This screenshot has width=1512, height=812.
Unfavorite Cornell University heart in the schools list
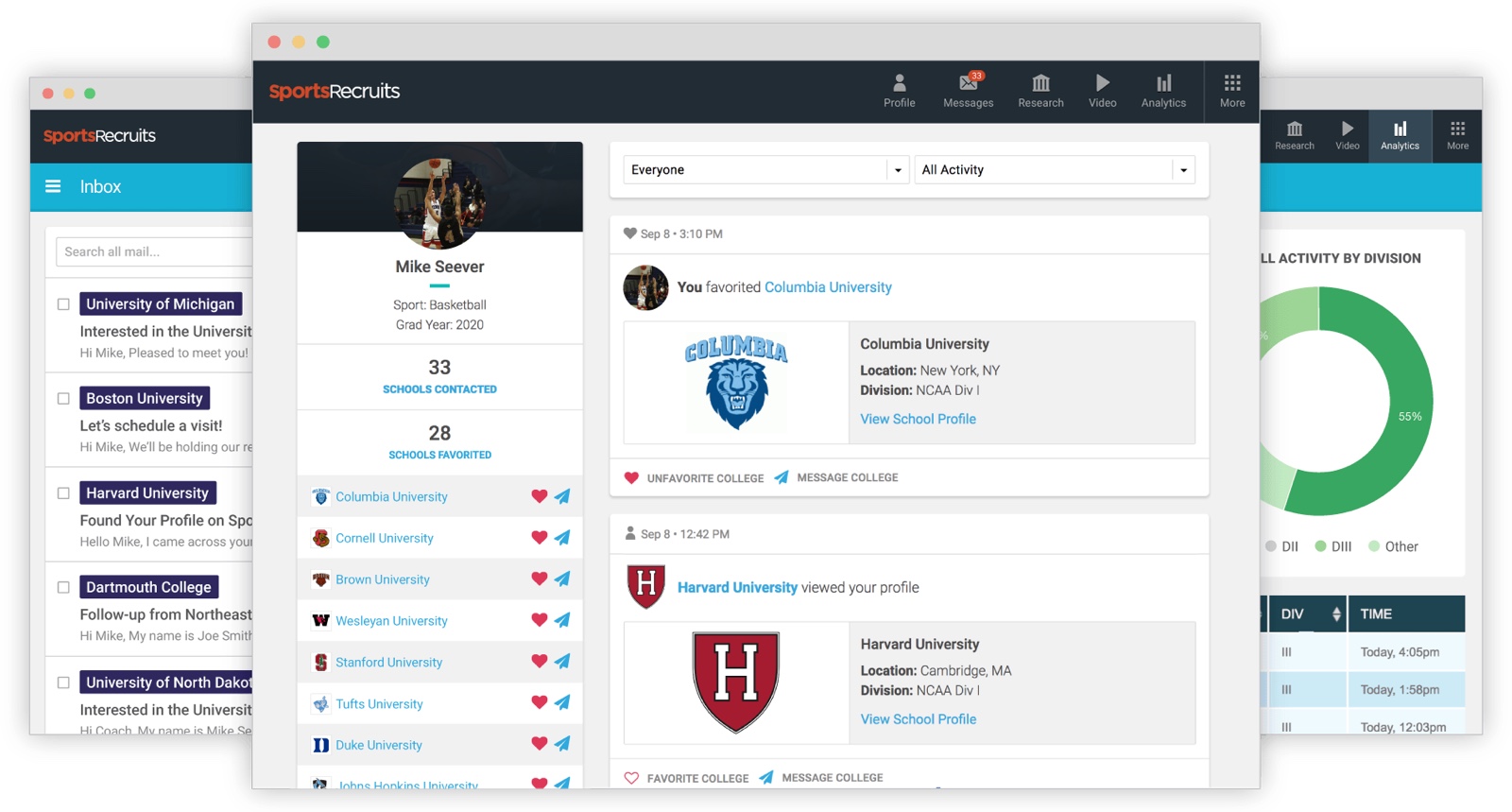539,538
